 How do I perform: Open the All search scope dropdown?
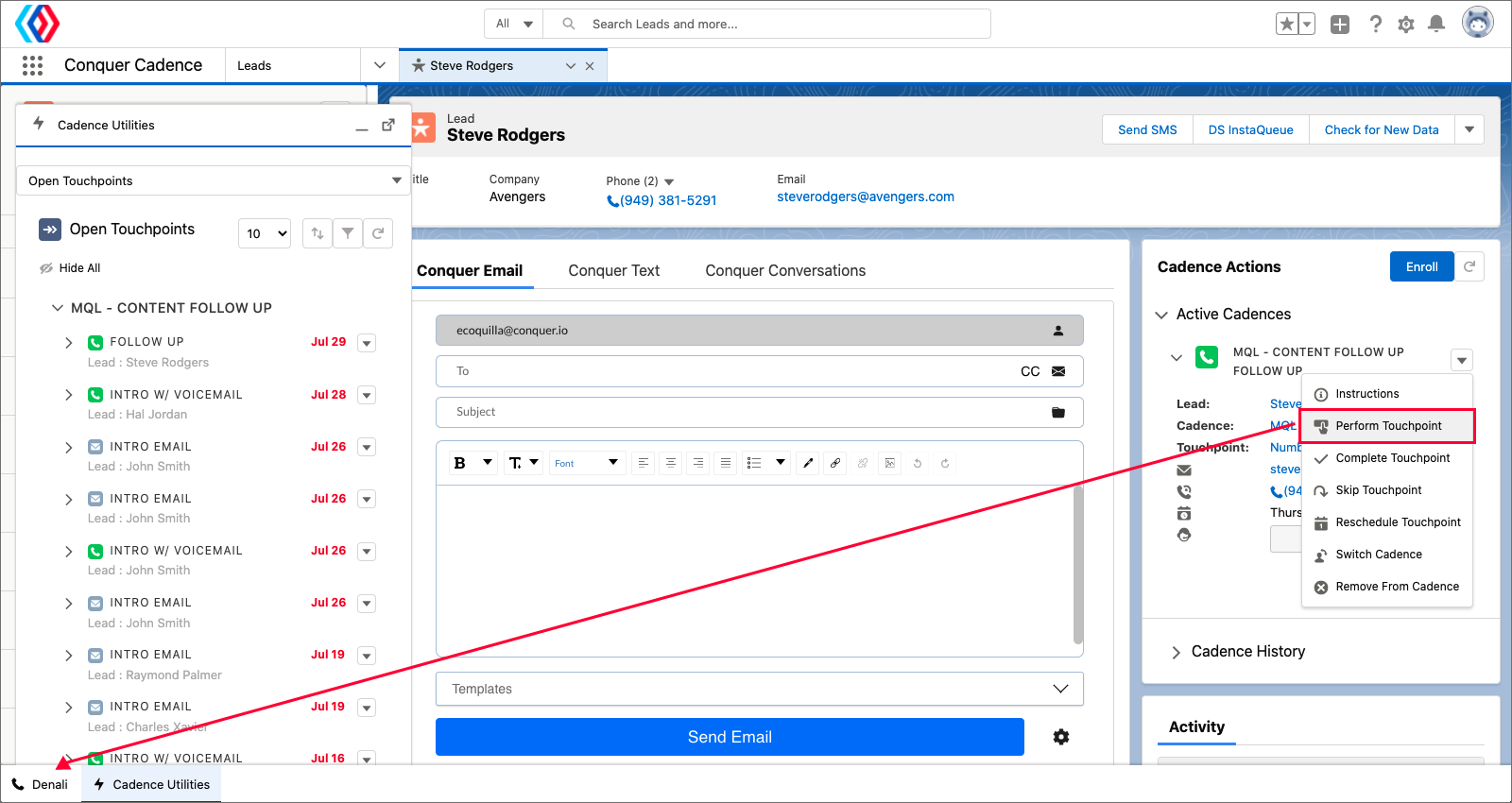pos(514,24)
